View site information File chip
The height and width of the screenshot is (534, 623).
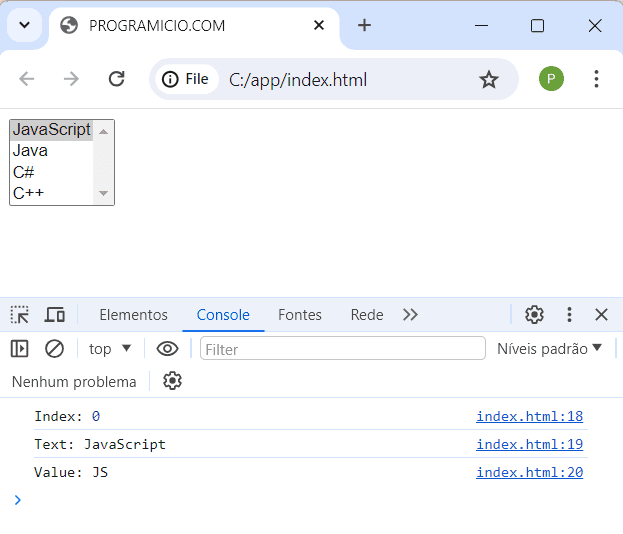coord(185,79)
